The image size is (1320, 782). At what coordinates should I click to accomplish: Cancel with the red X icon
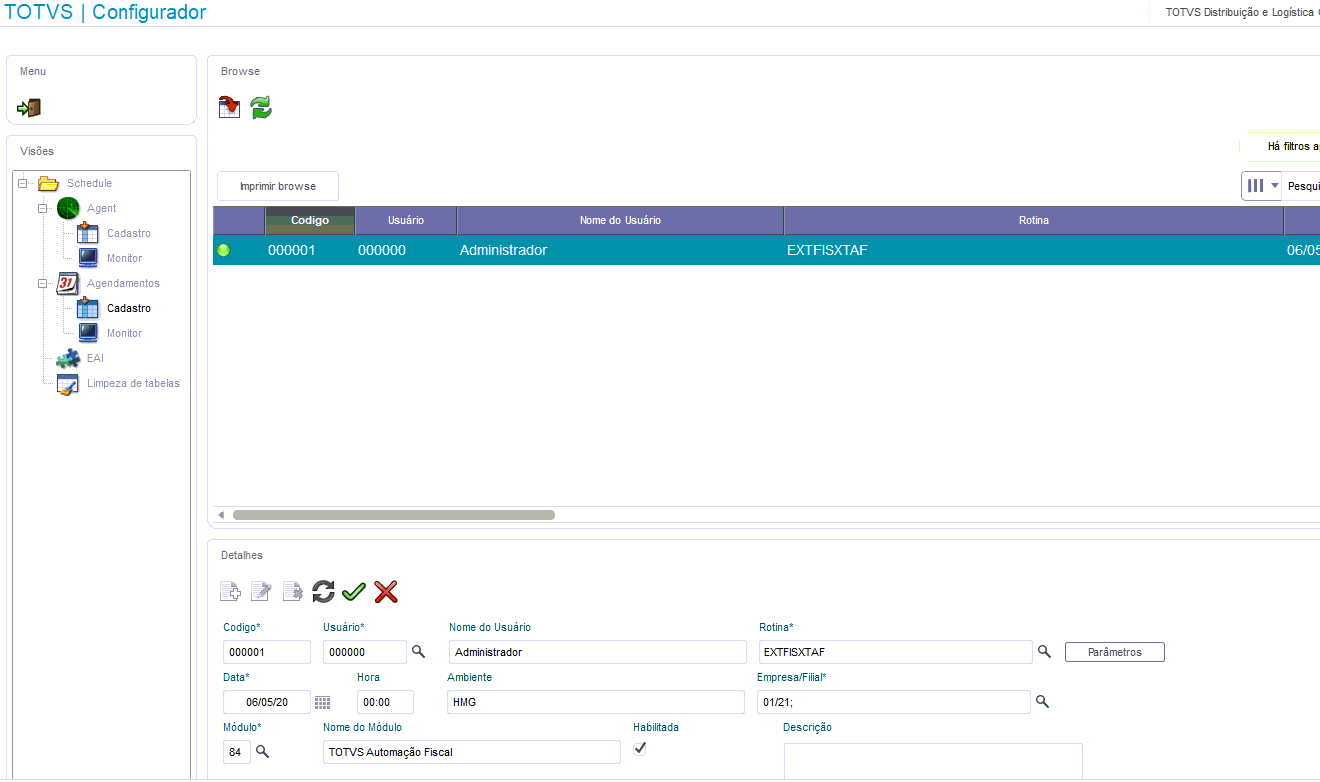tap(386, 592)
